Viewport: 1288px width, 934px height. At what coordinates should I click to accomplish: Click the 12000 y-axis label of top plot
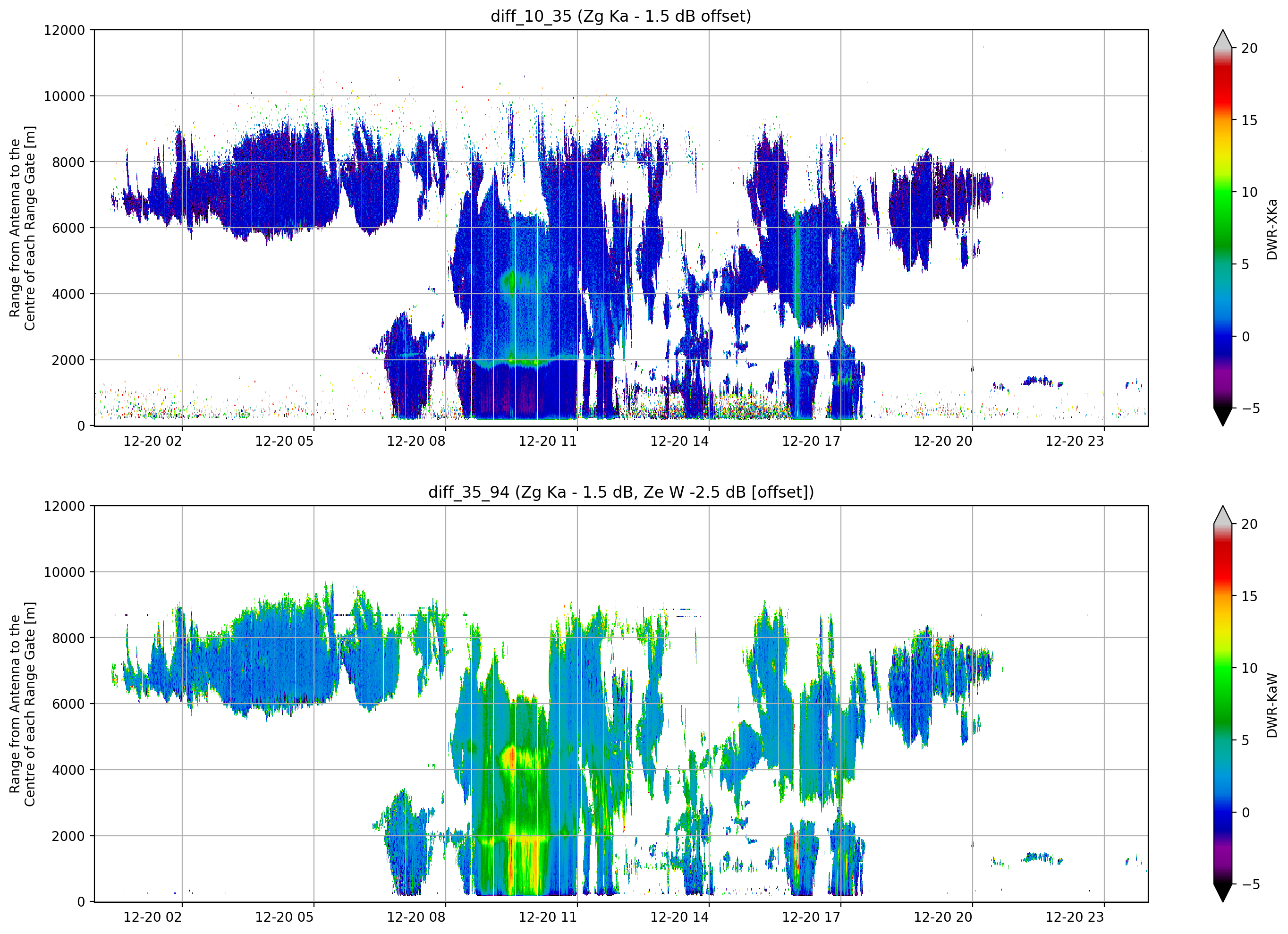pos(64,30)
